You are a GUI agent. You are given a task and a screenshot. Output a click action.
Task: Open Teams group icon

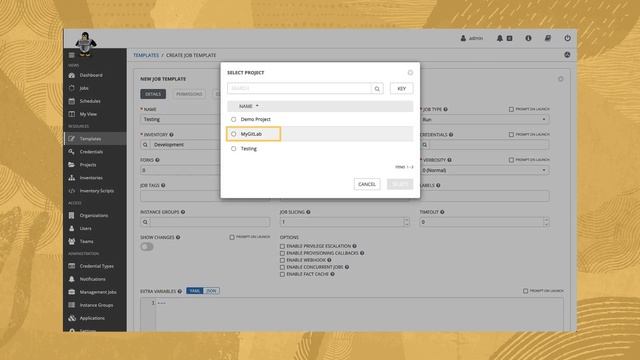[72, 241]
